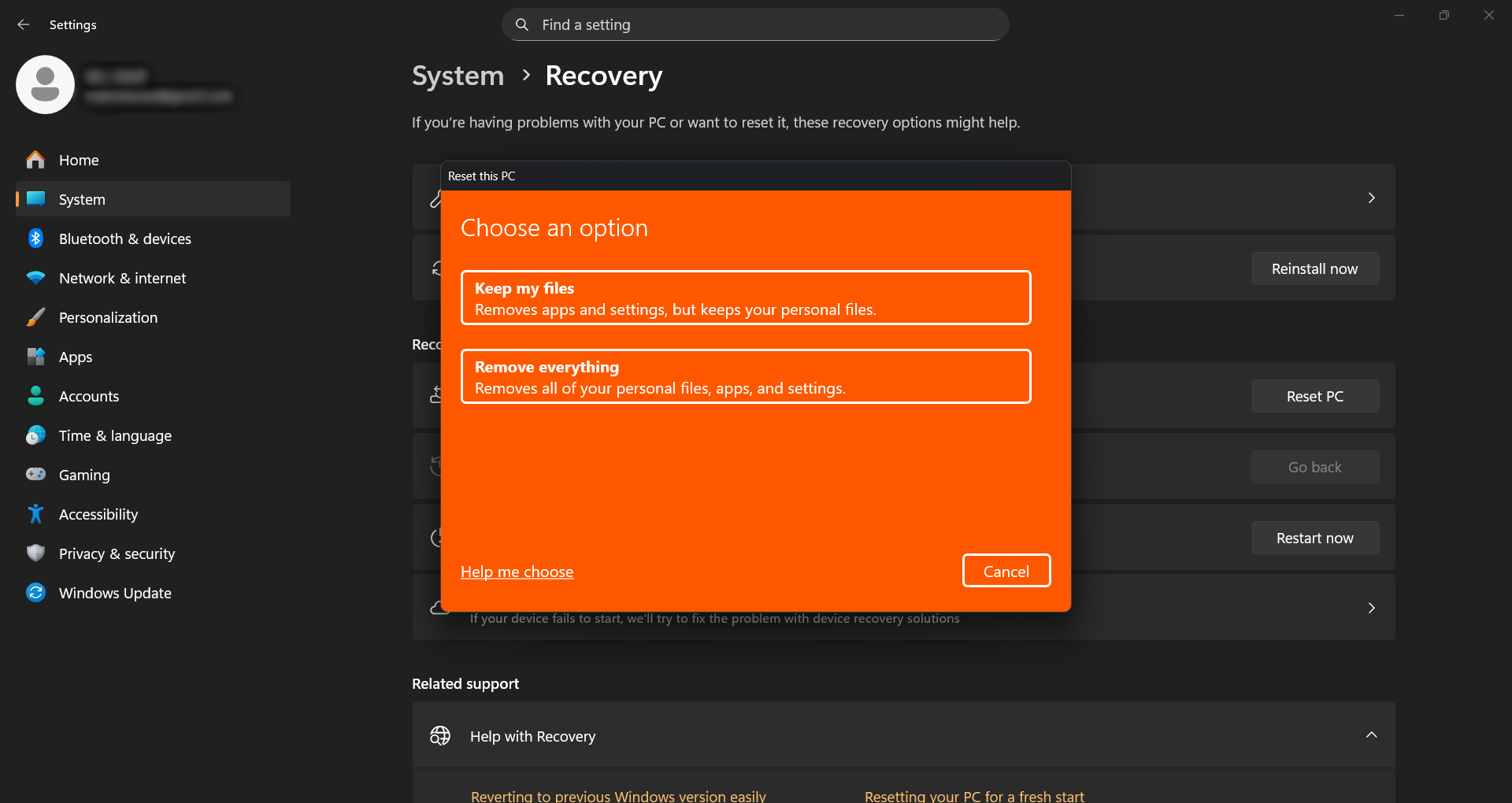This screenshot has height=803, width=1512.
Task: Click the Network & internet wifi icon
Action: pyautogui.click(x=35, y=278)
